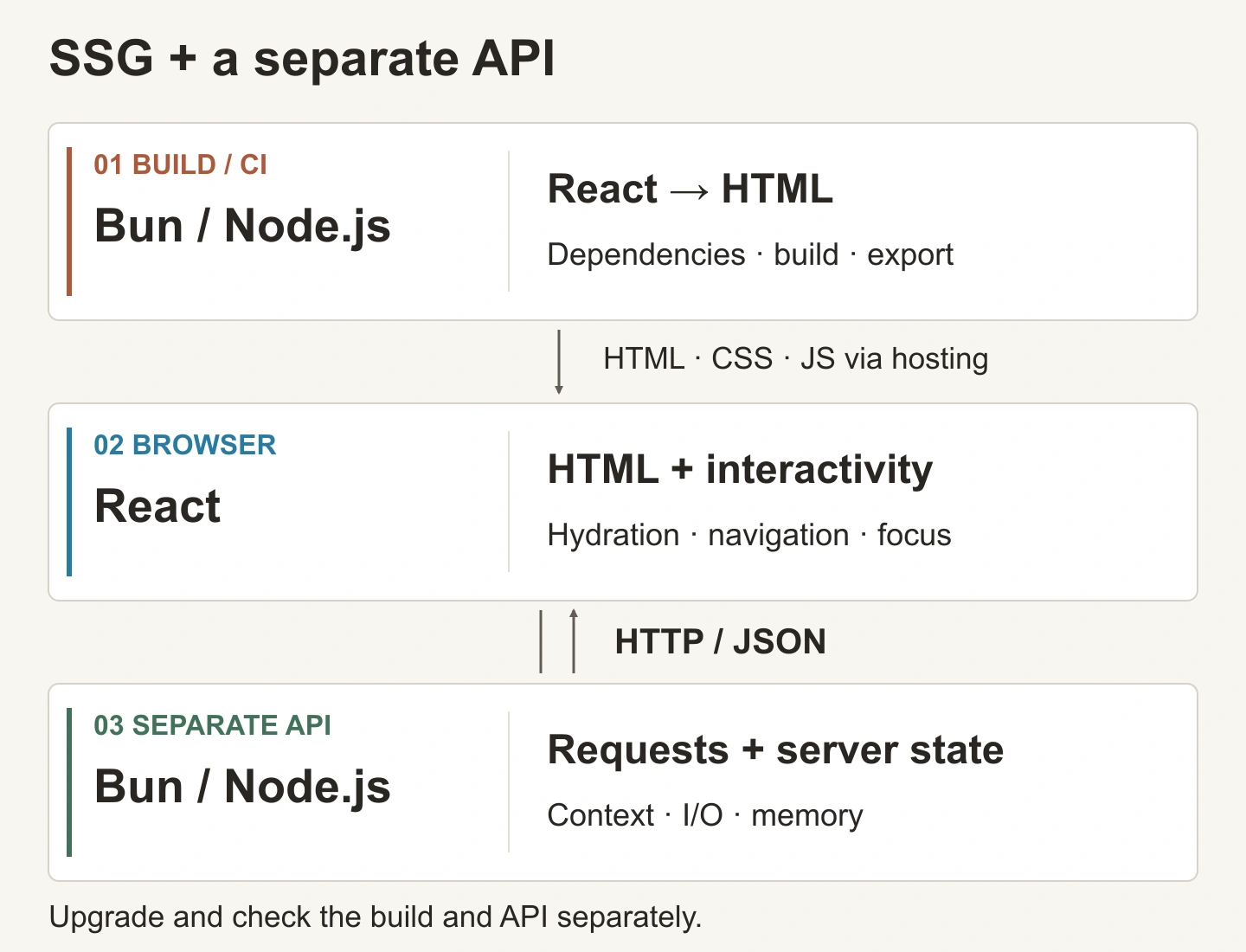The width and height of the screenshot is (1246, 952).
Task: Select the "01 BUILD / CI" label
Action: [x=180, y=164]
